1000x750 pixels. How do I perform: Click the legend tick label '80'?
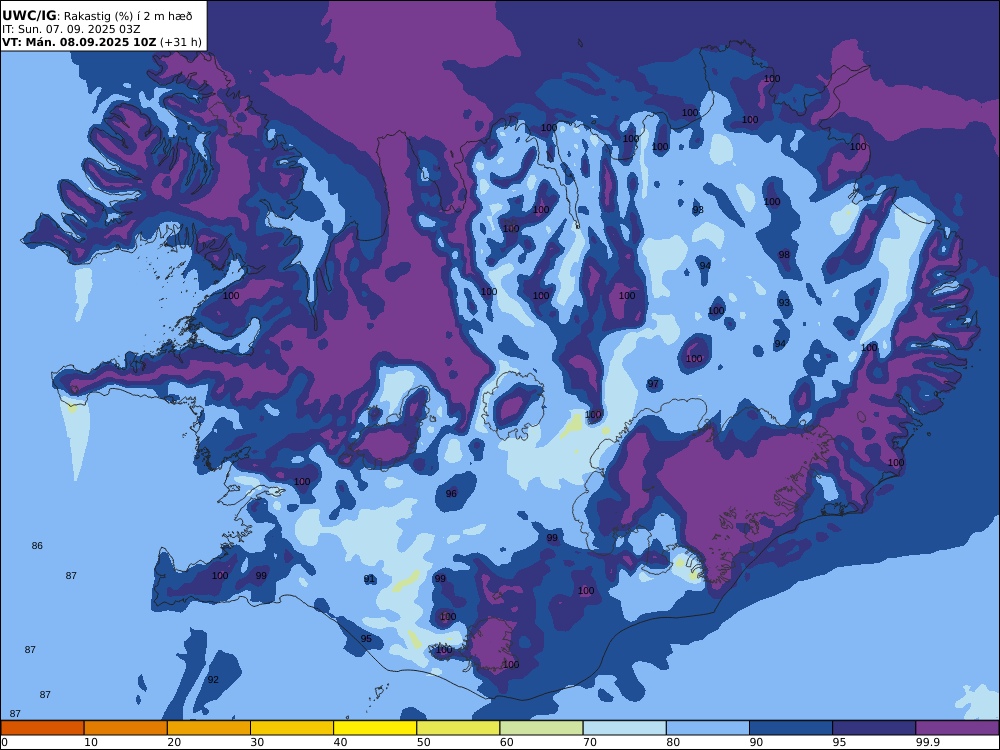click(x=673, y=742)
